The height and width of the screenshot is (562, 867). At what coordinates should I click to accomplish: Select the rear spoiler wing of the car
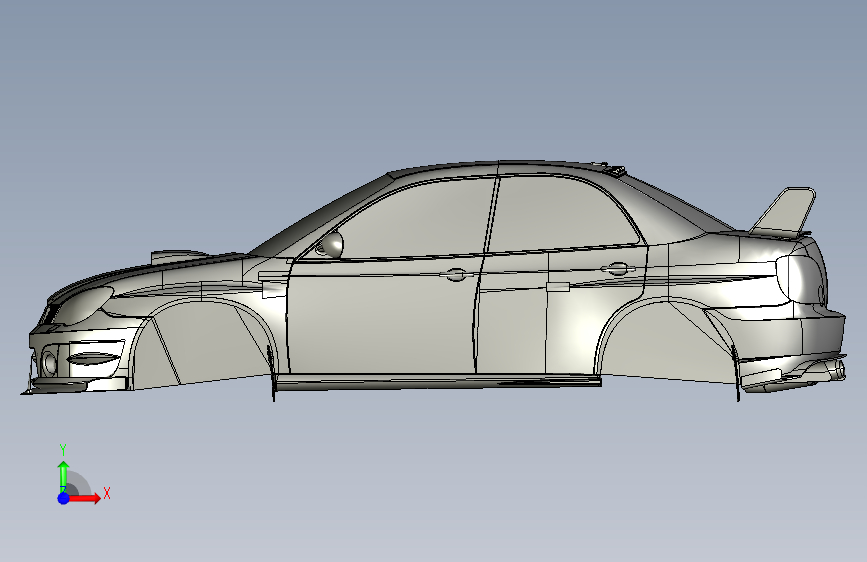coord(784,211)
